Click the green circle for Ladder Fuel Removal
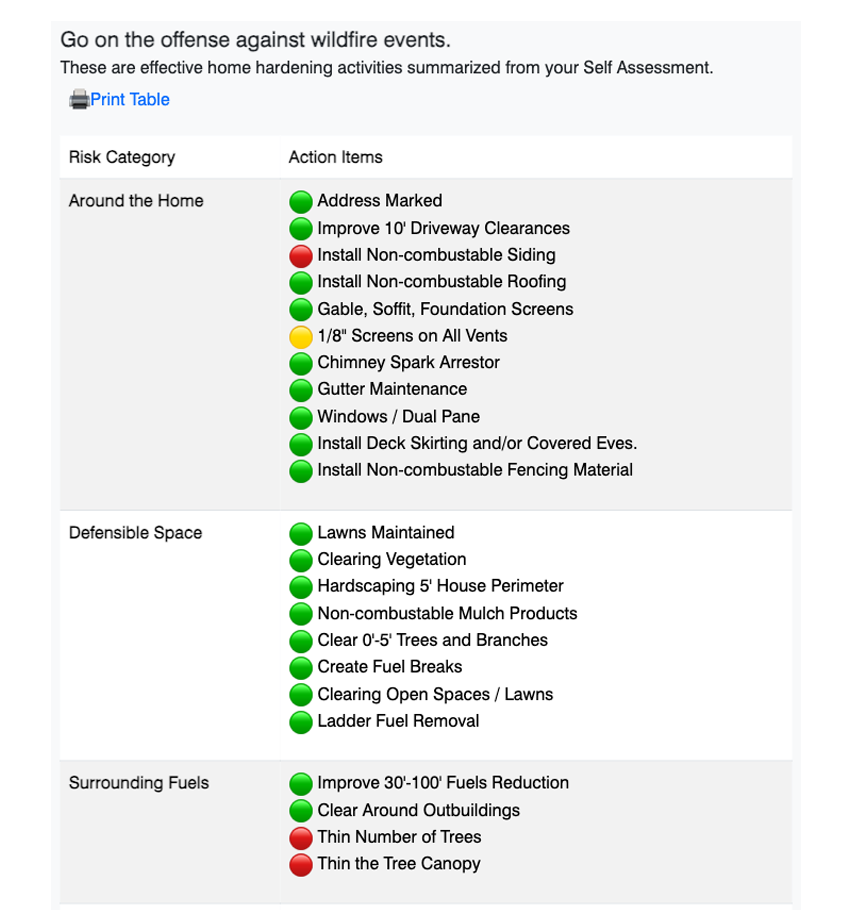This screenshot has width=846, height=919. tap(301, 721)
